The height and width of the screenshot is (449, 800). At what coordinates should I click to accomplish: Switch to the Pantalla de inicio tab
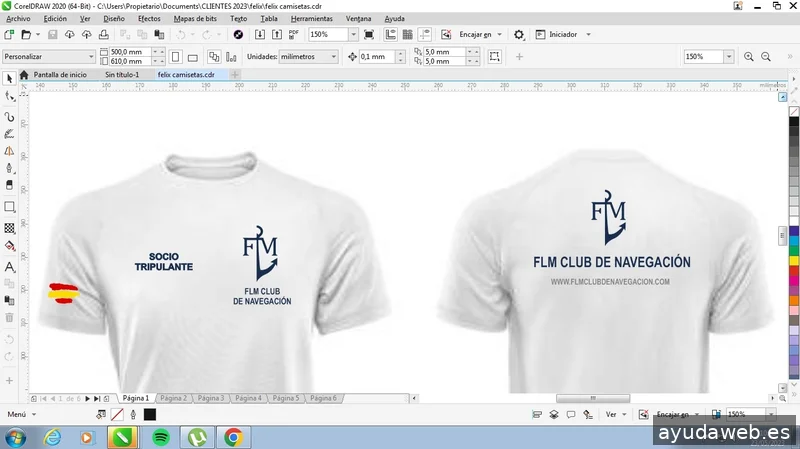point(60,74)
